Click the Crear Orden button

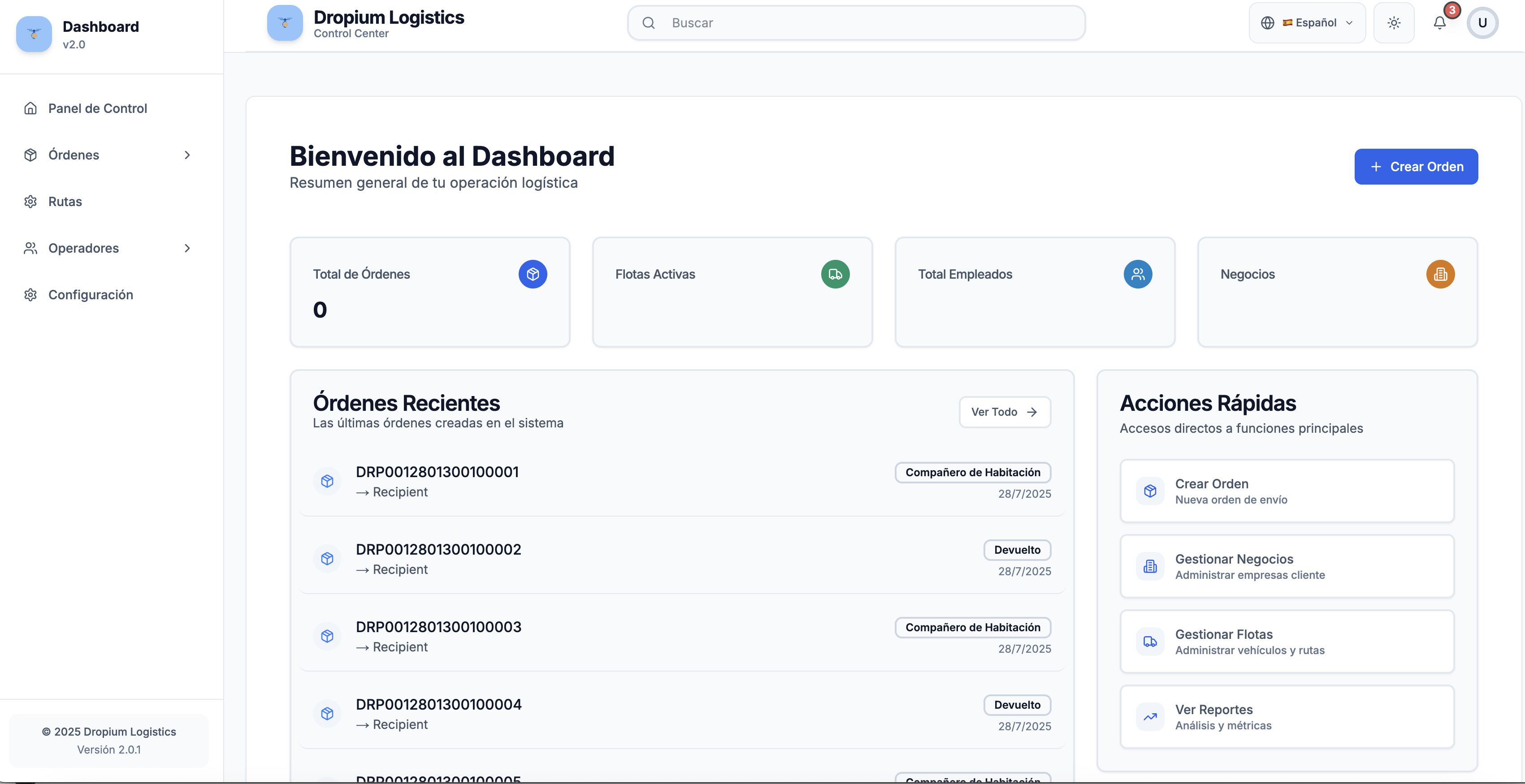pos(1416,166)
